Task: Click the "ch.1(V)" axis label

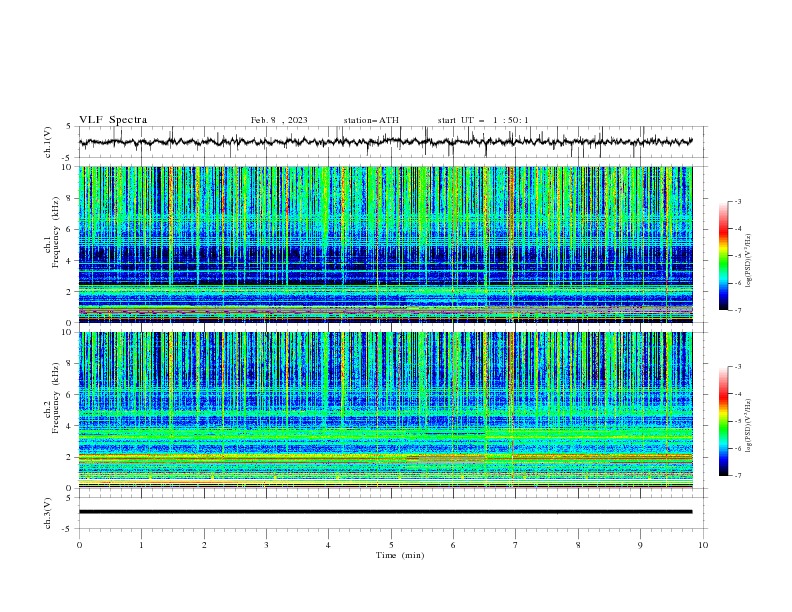Action: pos(48,142)
